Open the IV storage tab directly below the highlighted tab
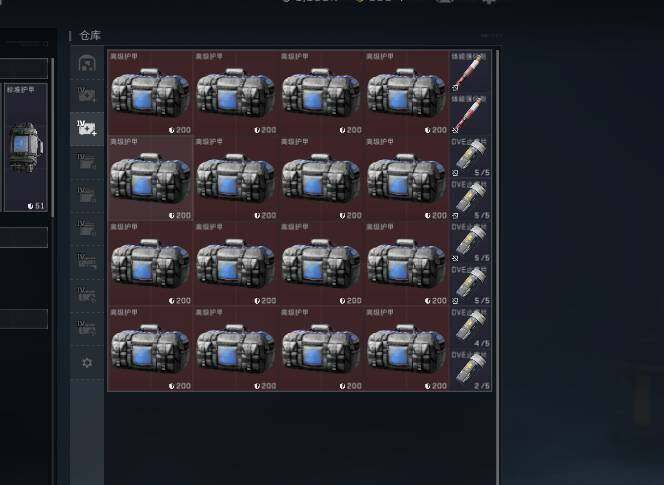This screenshot has width=664, height=485. coord(87,162)
